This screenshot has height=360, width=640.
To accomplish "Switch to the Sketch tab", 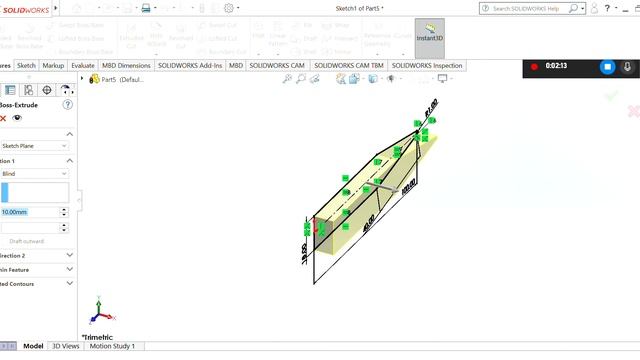I will (26, 65).
